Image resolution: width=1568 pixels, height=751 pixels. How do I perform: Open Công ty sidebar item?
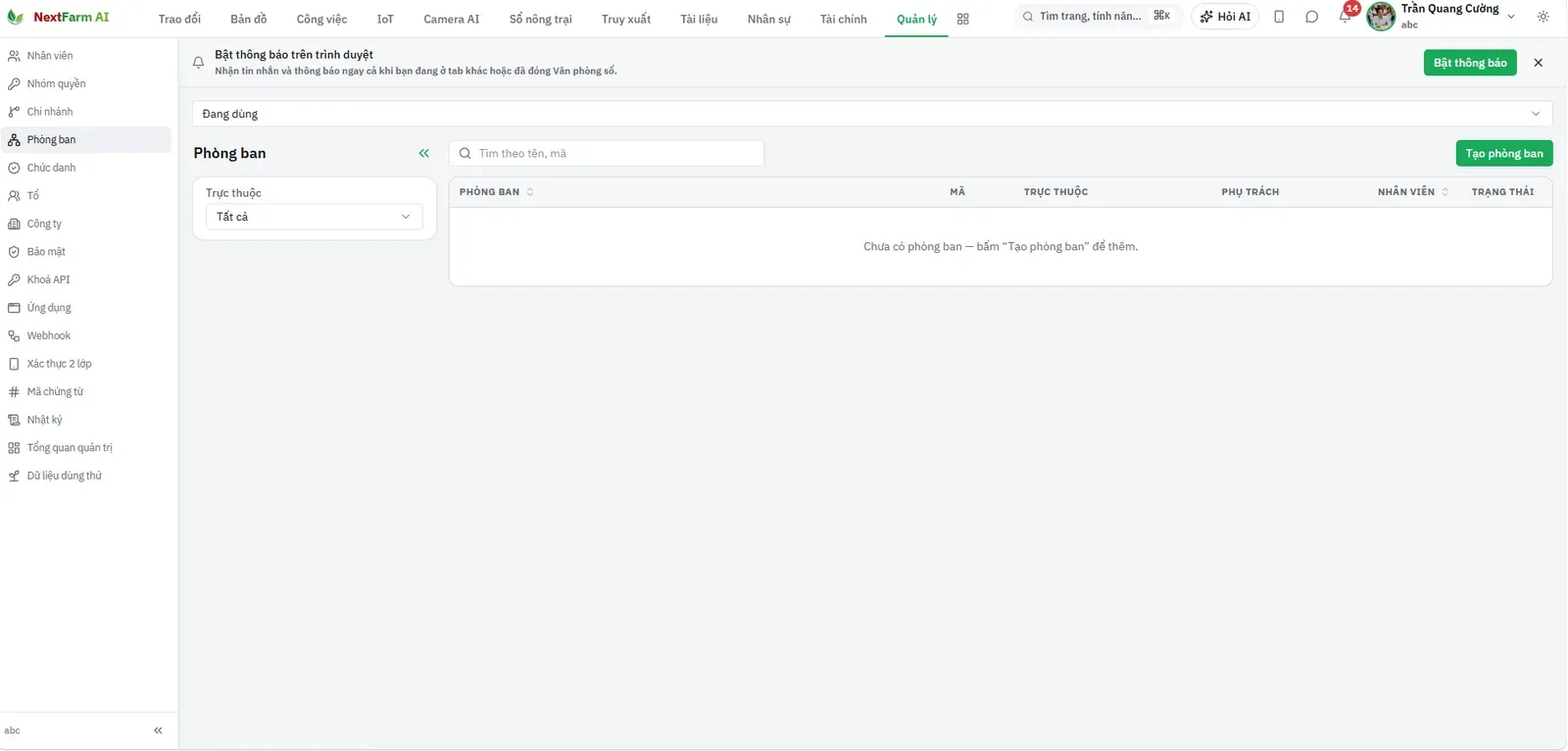click(85, 224)
